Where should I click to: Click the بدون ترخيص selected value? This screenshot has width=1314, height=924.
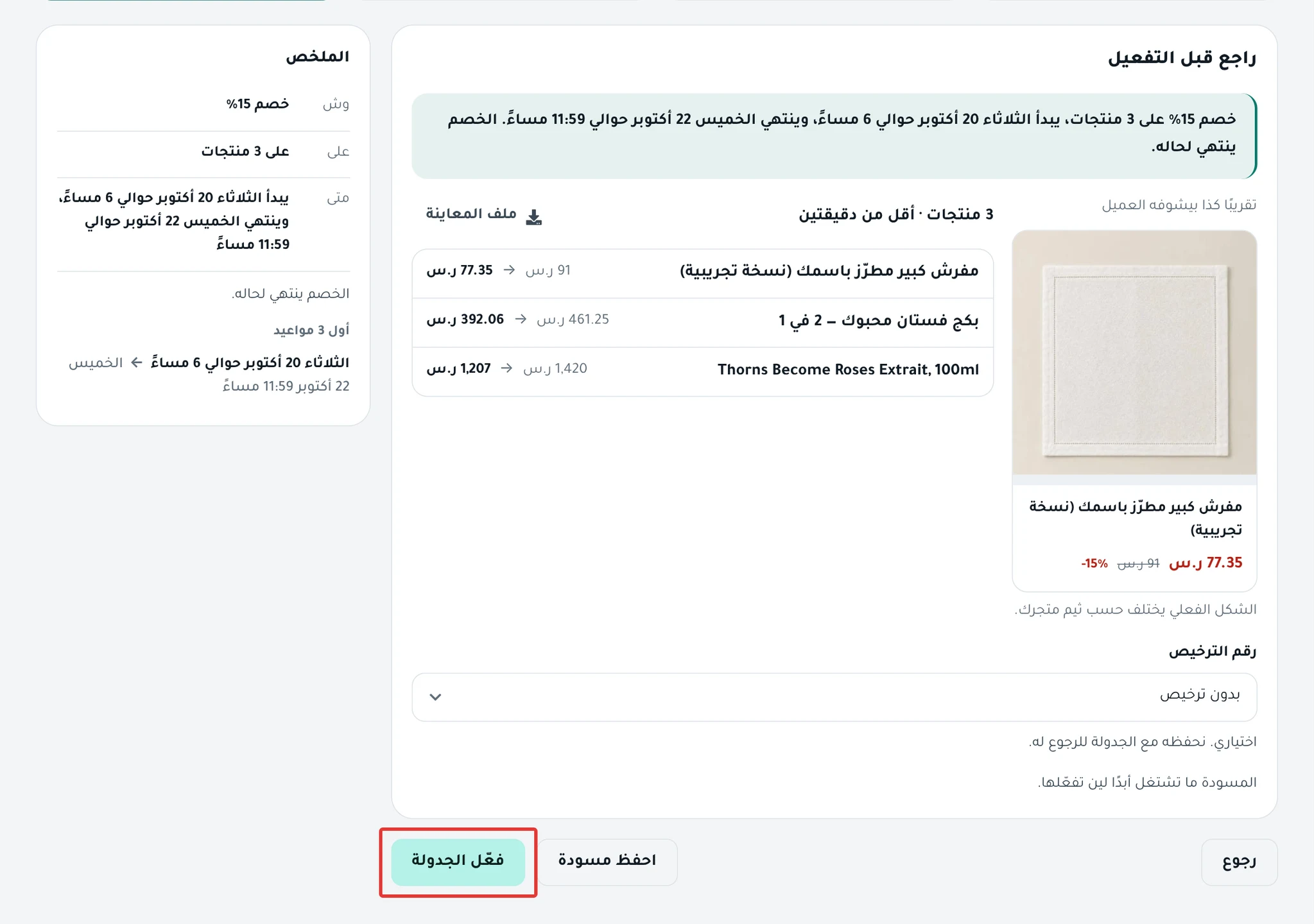click(1200, 696)
